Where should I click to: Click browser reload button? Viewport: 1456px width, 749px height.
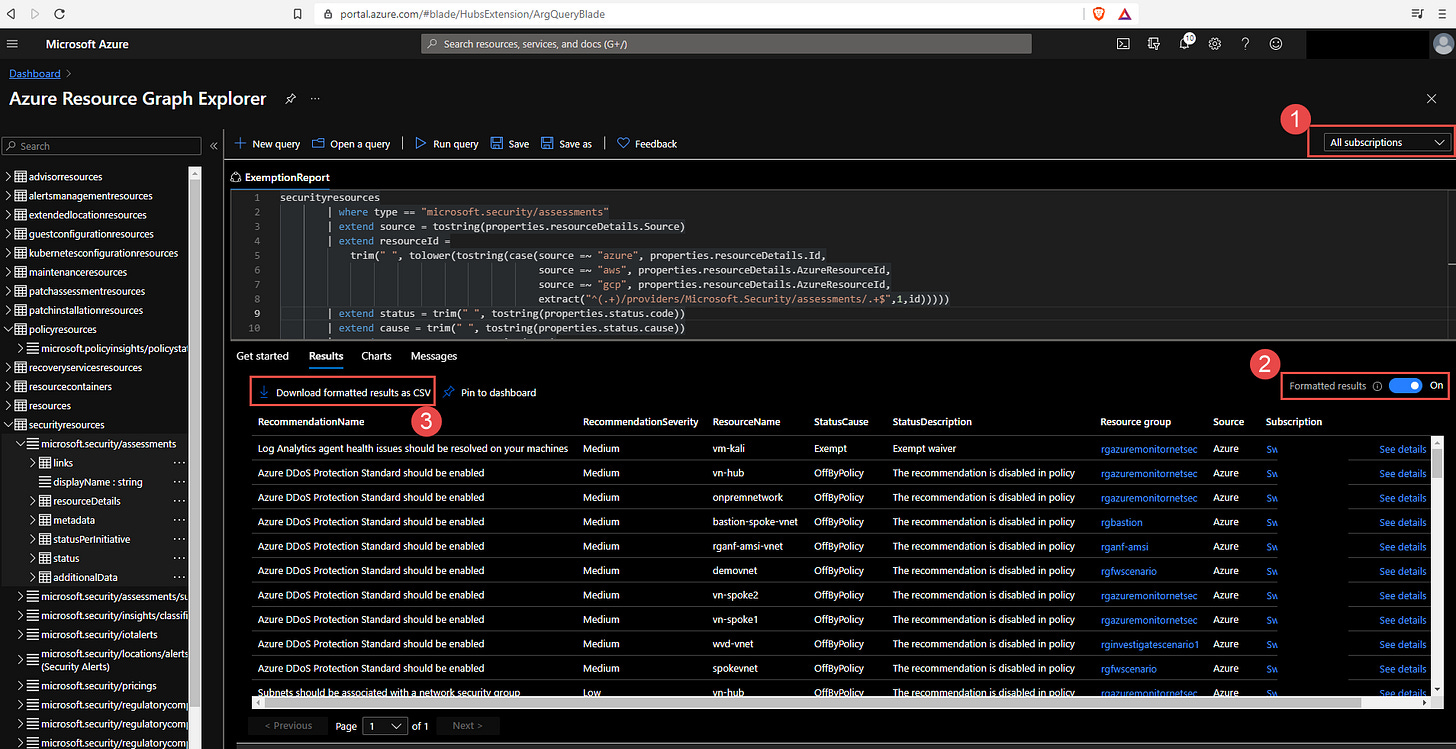60,14
